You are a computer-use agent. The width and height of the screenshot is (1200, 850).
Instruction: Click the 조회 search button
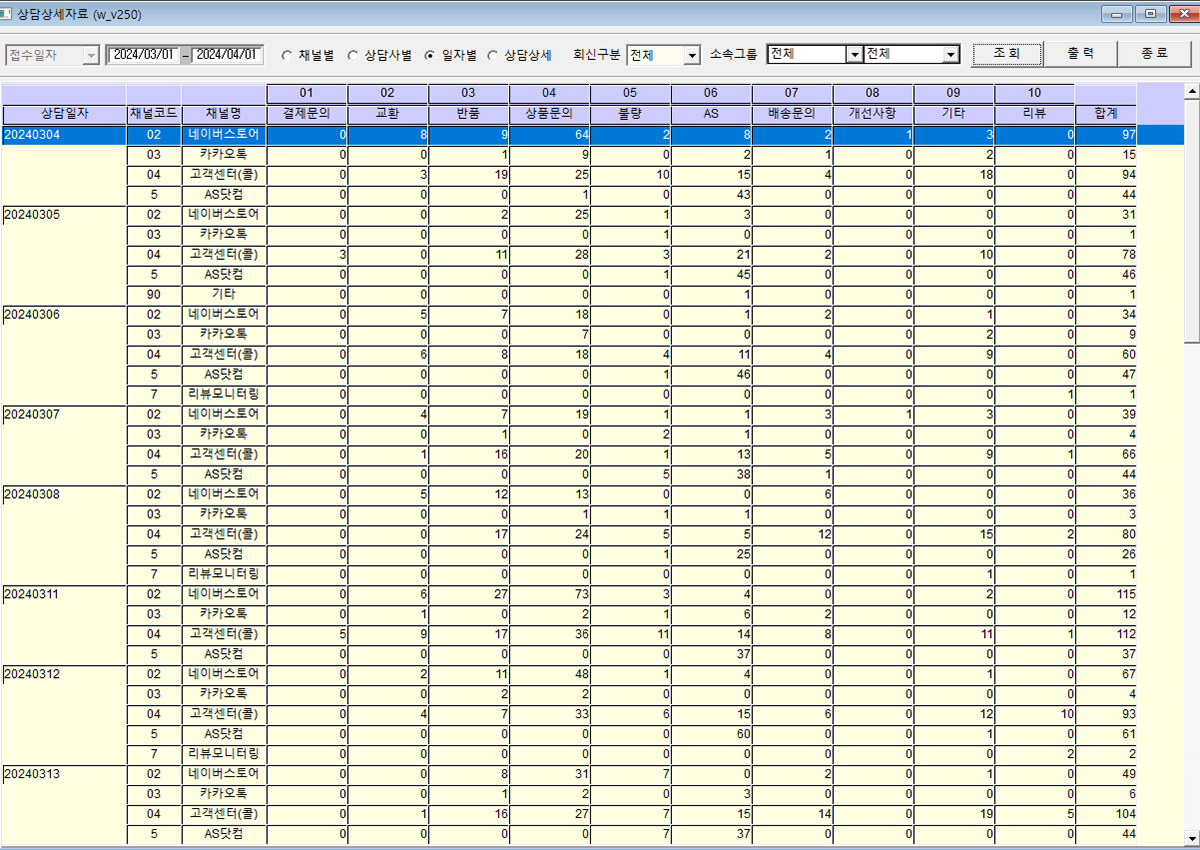pos(1007,54)
